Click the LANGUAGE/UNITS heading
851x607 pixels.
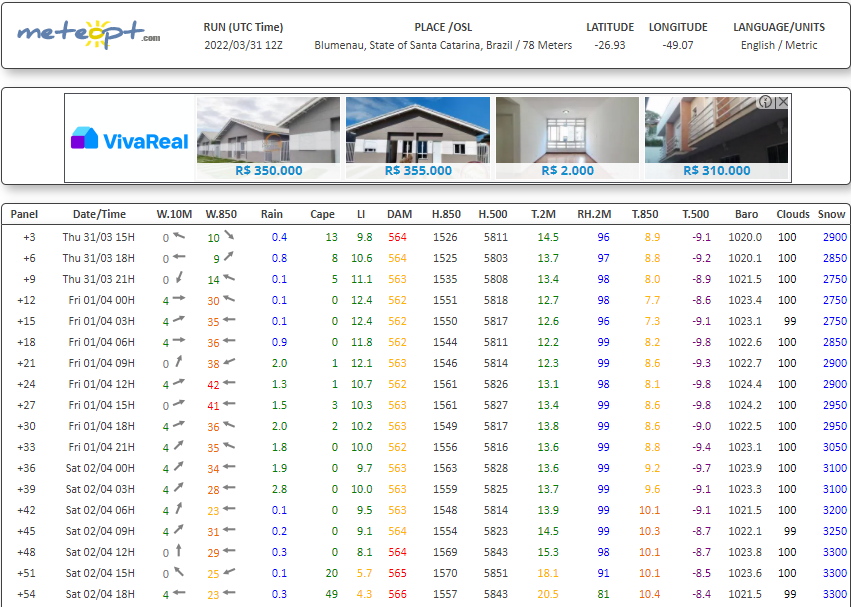[x=779, y=27]
